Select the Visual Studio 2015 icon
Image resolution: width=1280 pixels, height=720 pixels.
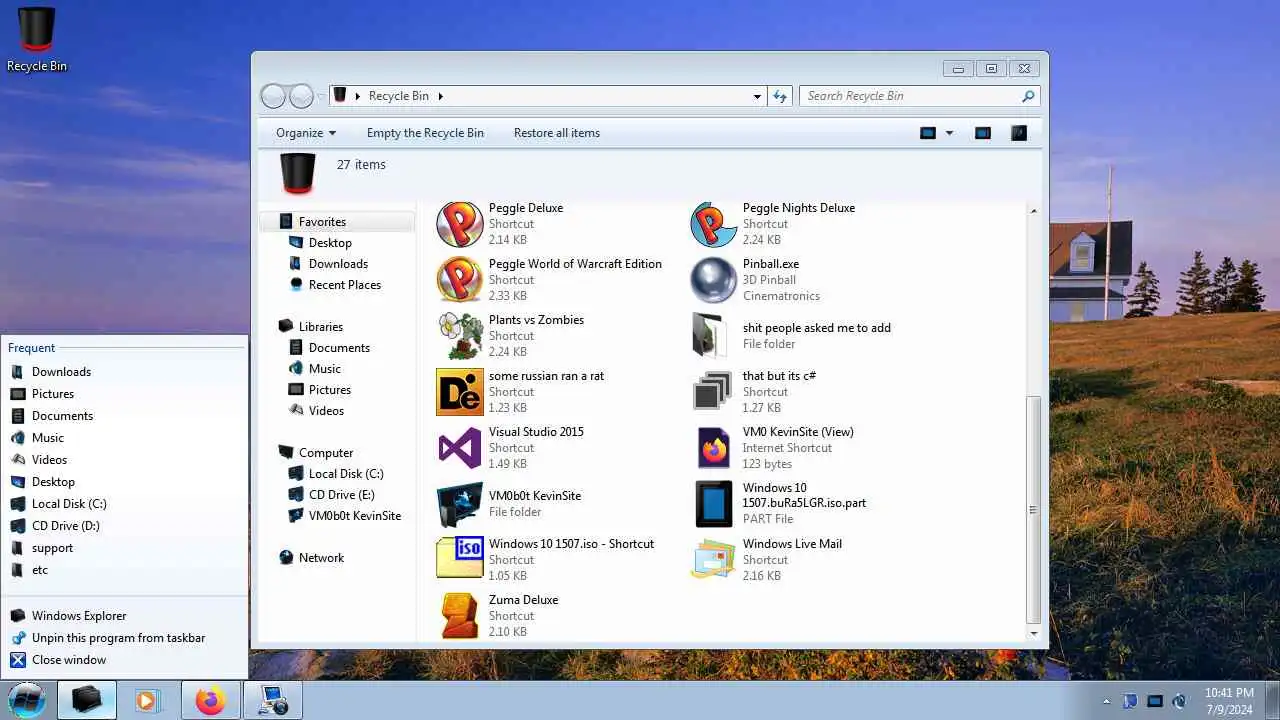click(x=460, y=448)
